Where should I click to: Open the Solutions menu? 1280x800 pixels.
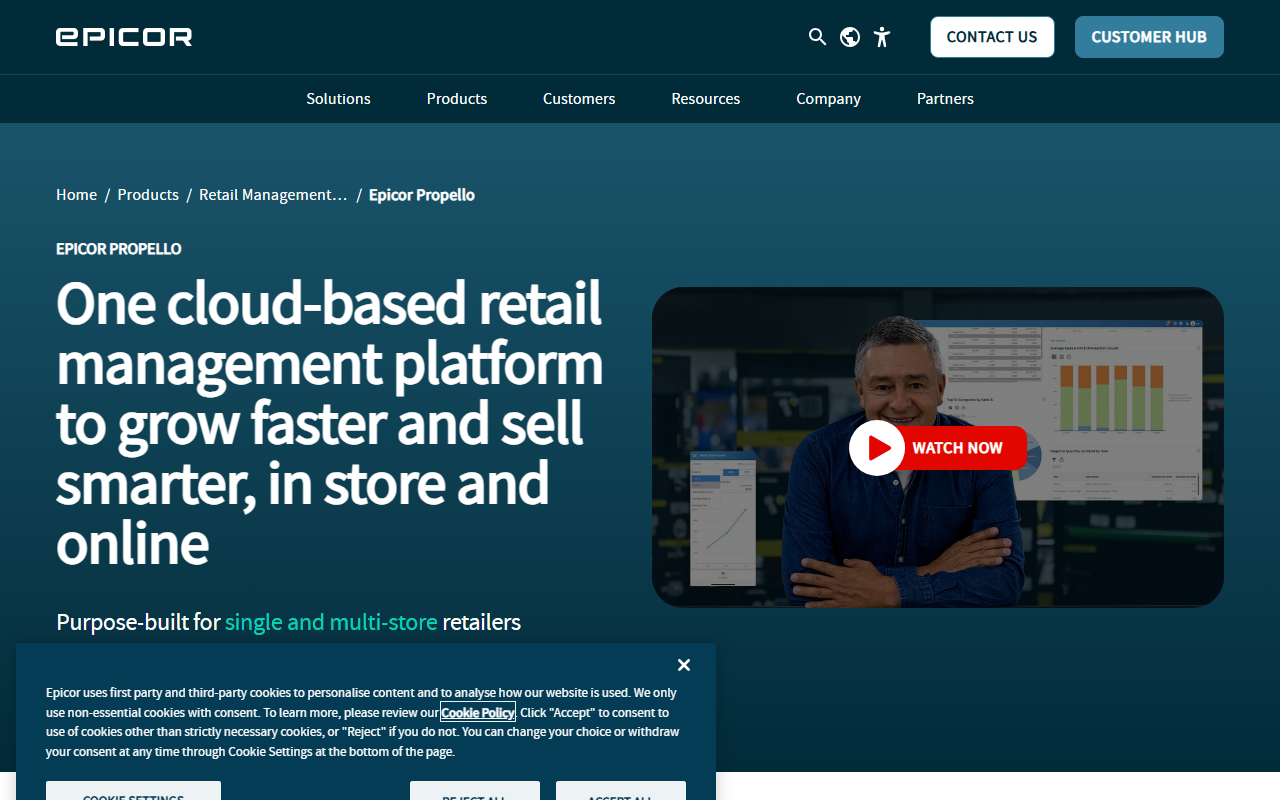point(338,99)
